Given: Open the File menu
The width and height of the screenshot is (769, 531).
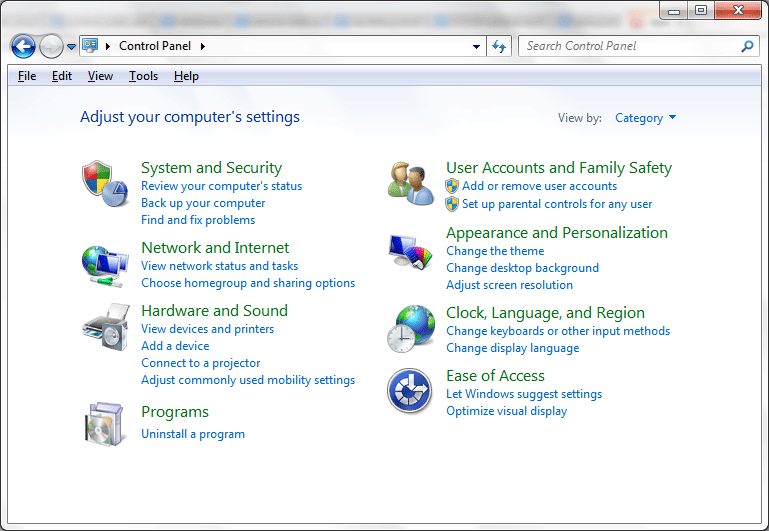Looking at the screenshot, I should tap(27, 76).
